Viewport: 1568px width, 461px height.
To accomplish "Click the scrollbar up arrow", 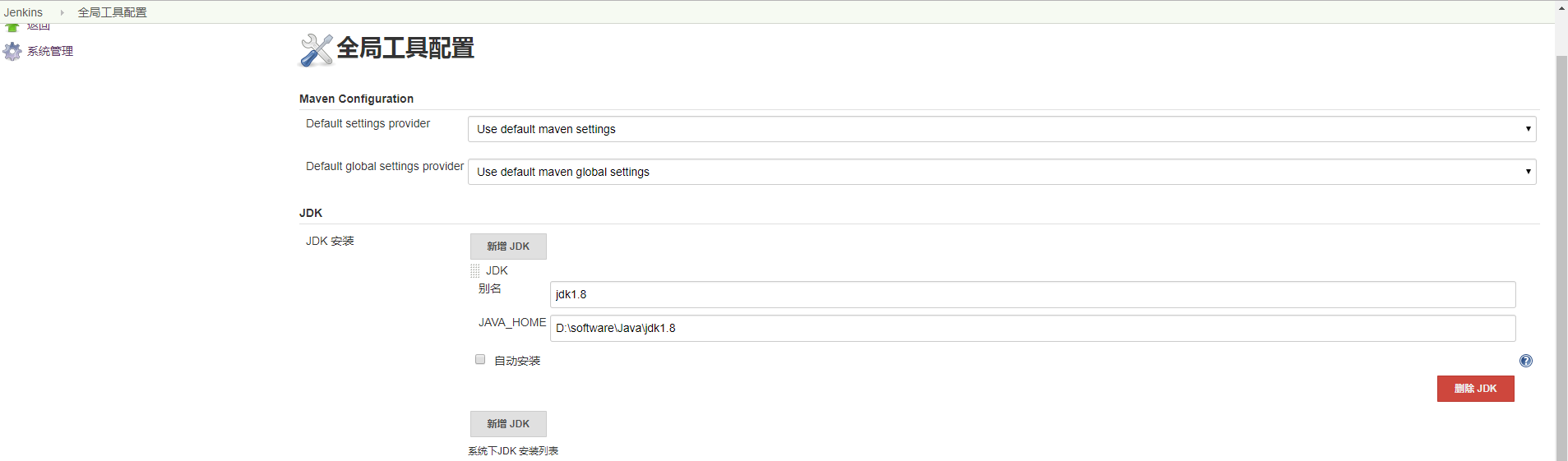I will click(1561, 7).
